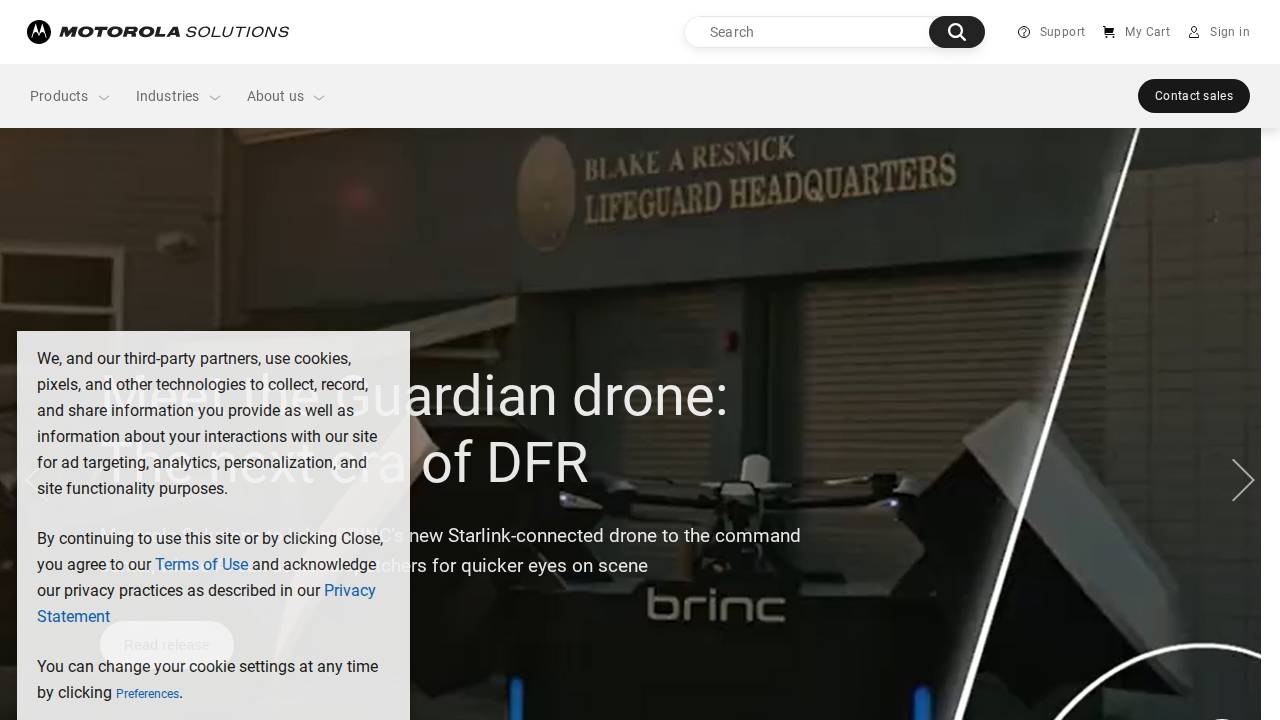Sign in using the person icon
Viewport: 1280px width, 720px height.
point(1194,32)
